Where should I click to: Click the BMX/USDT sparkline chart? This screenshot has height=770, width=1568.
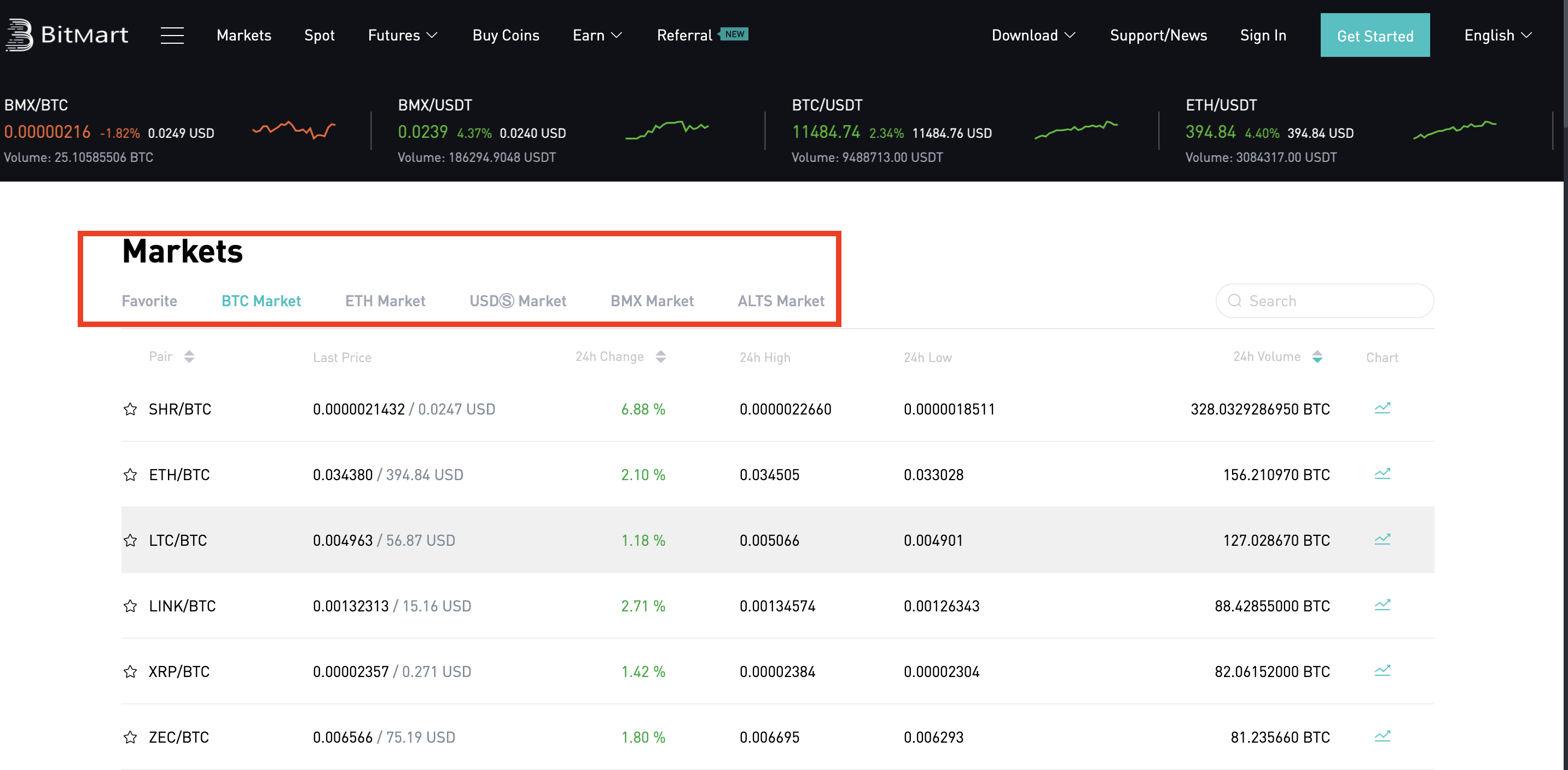pos(667,130)
